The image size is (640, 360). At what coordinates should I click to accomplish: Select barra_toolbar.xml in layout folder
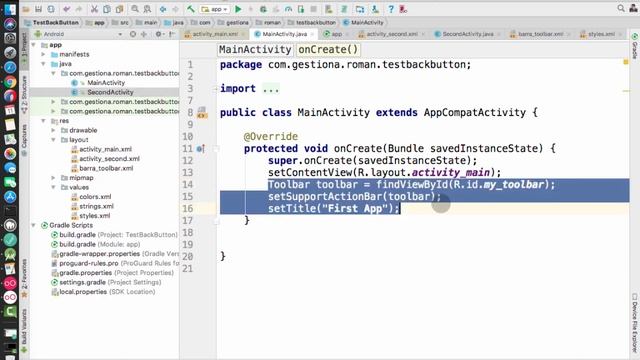[x=106, y=168]
